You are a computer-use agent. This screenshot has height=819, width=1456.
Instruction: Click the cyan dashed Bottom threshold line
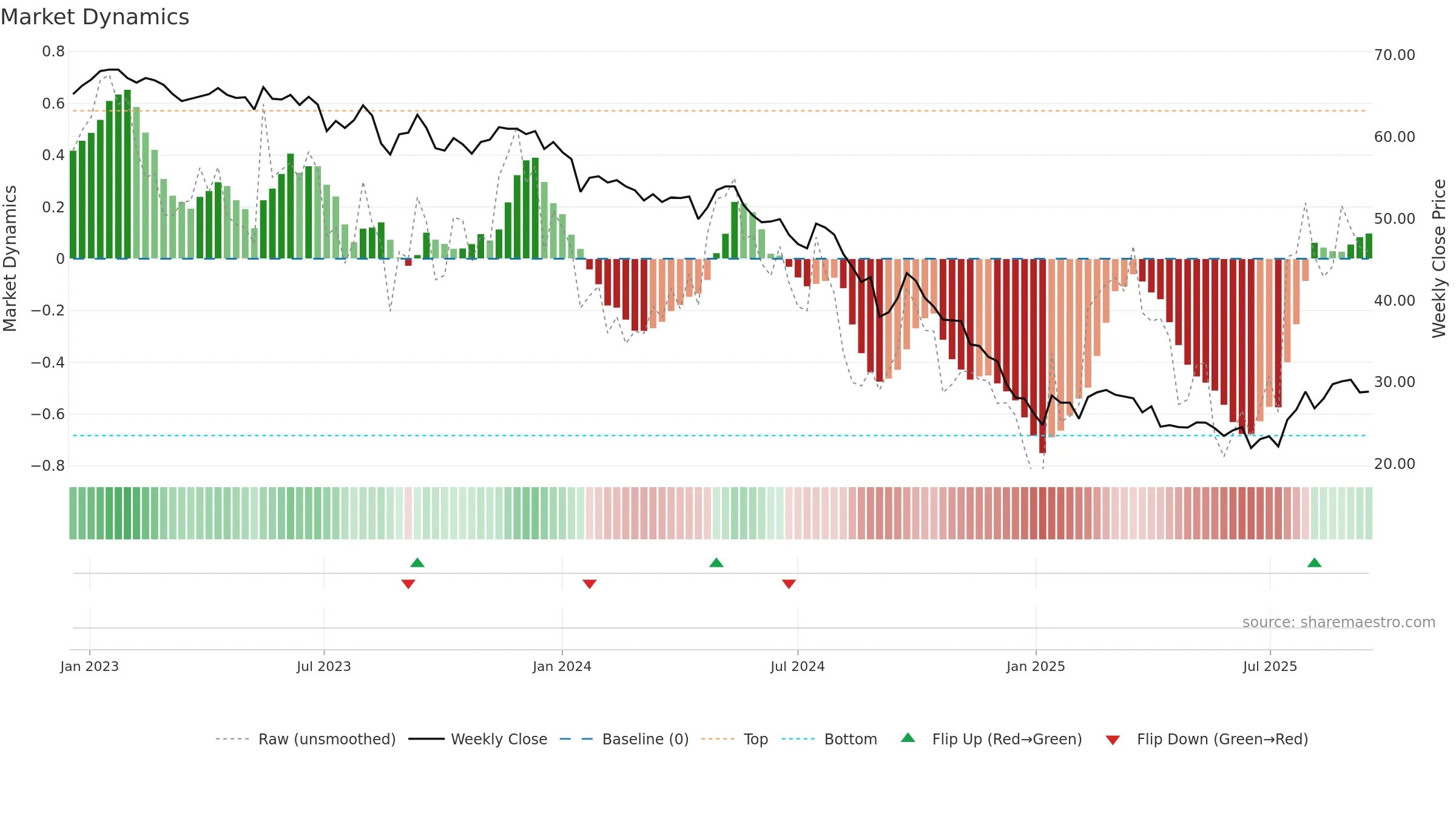tap(719, 436)
